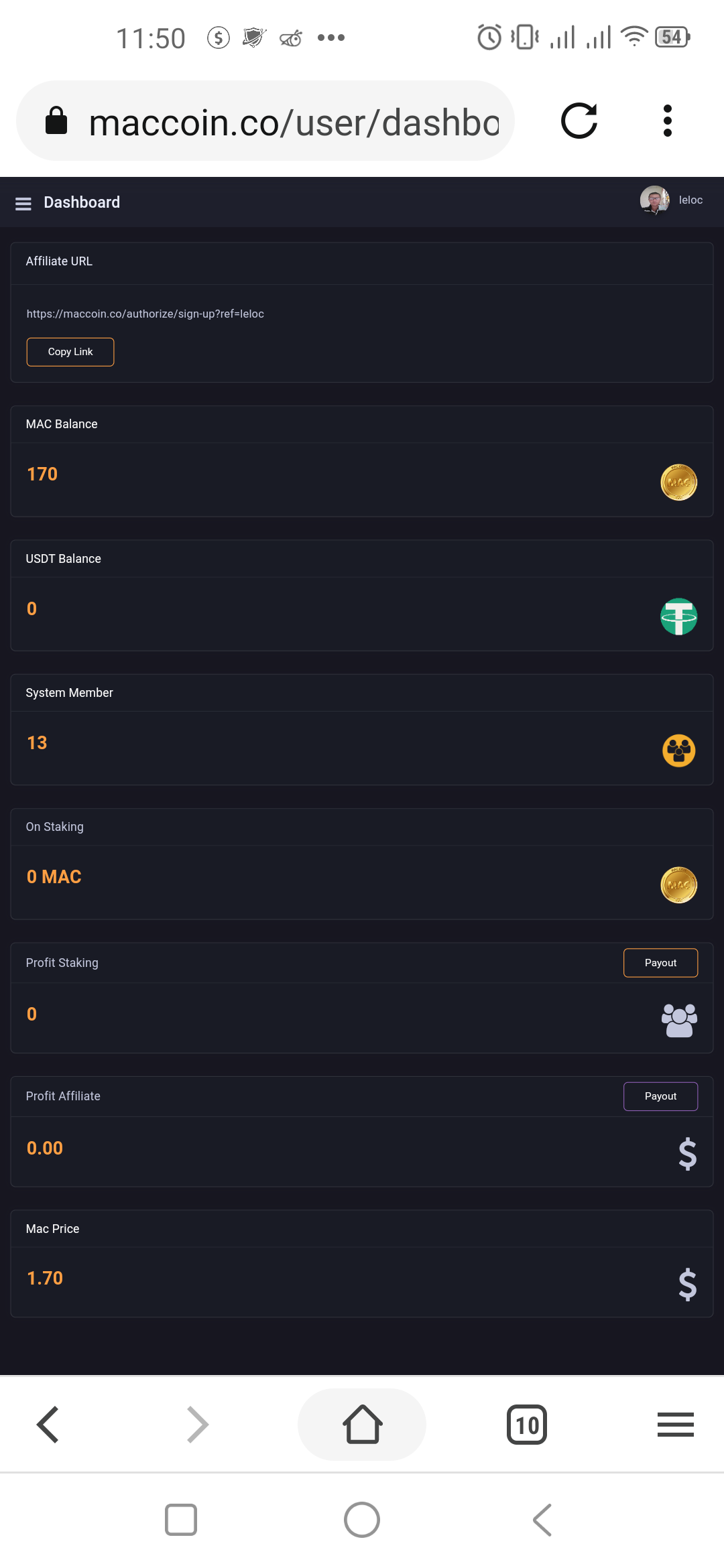Click the users icon in Profit Staking

pos(678,1020)
